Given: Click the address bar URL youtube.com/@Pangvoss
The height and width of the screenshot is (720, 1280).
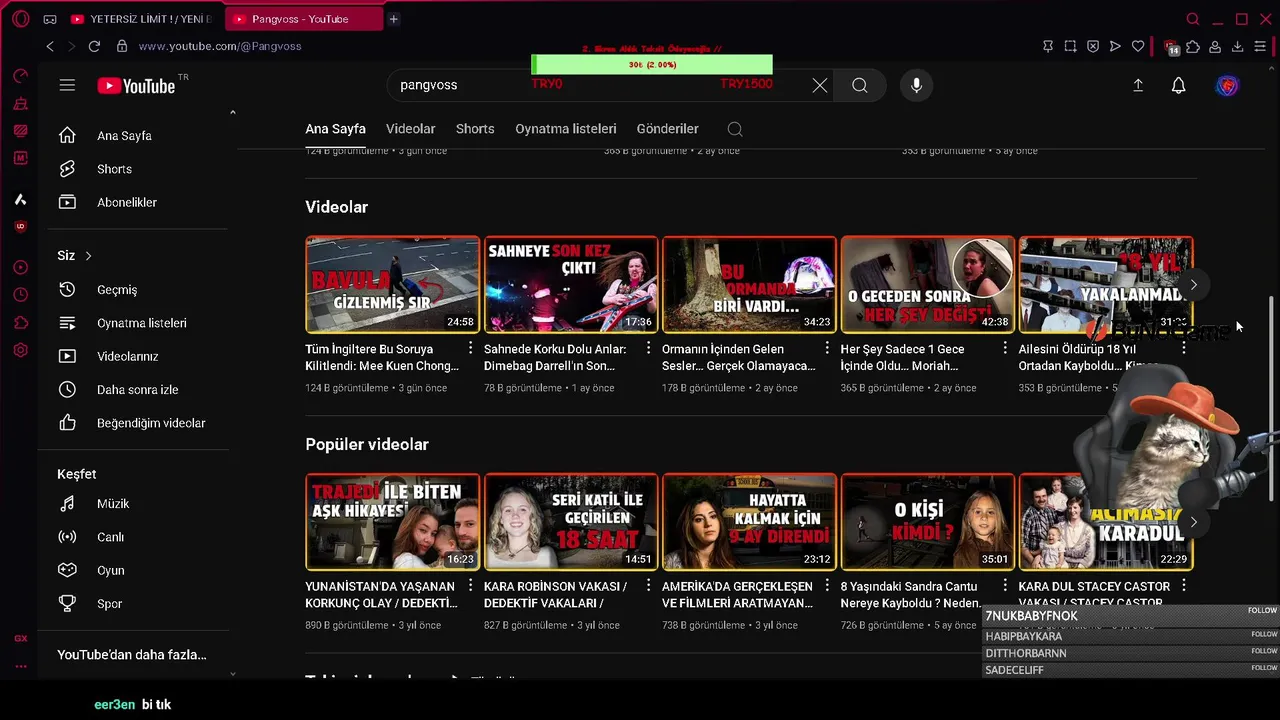Looking at the screenshot, I should click(x=220, y=46).
